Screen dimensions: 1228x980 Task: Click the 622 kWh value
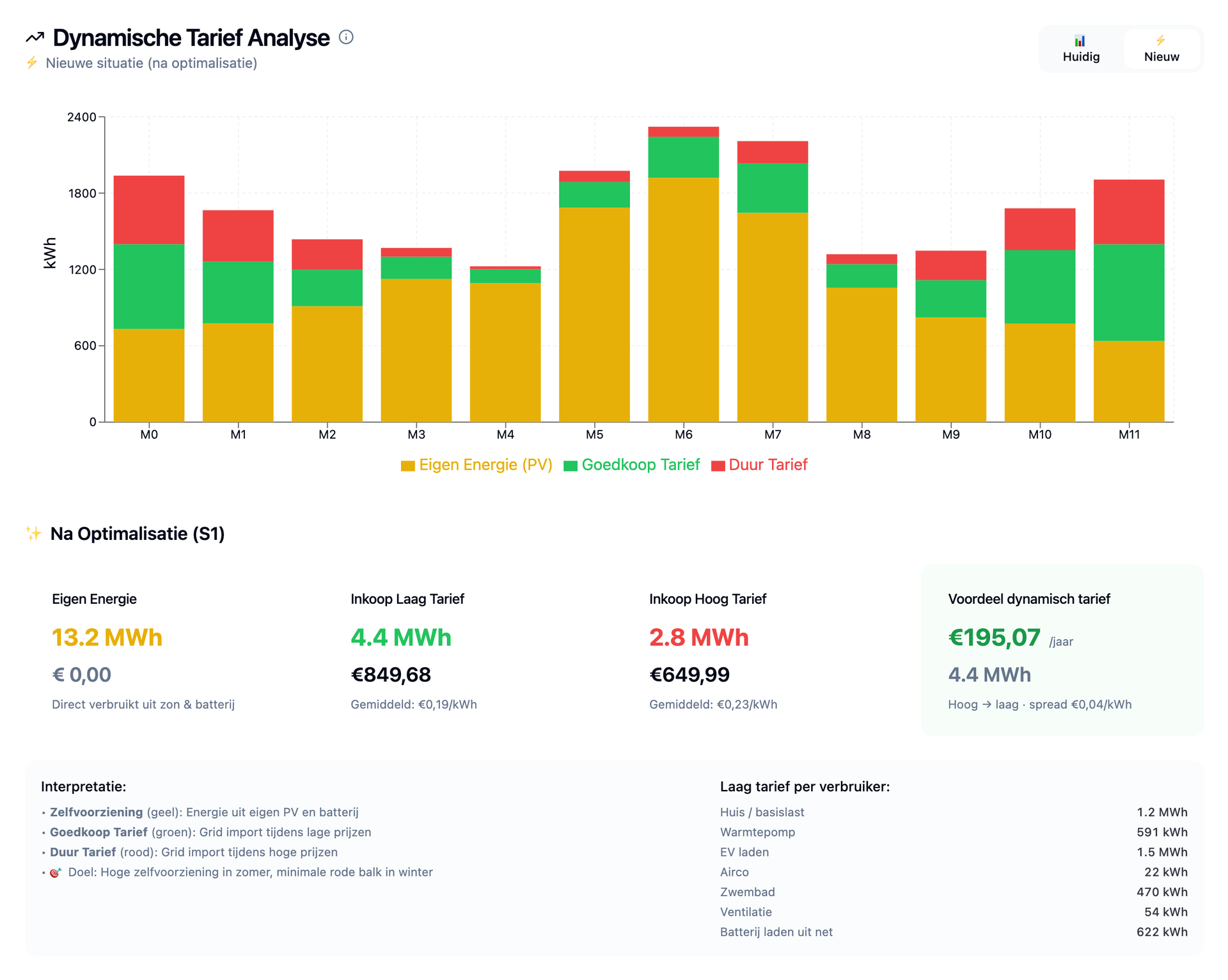tap(1162, 933)
